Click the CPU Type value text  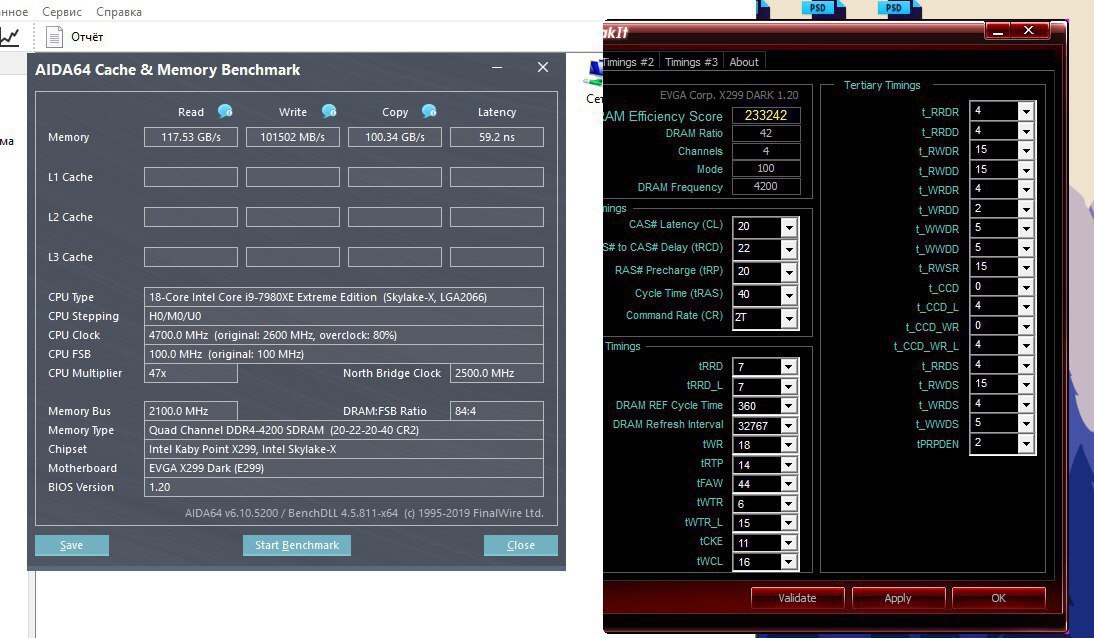coord(317,297)
